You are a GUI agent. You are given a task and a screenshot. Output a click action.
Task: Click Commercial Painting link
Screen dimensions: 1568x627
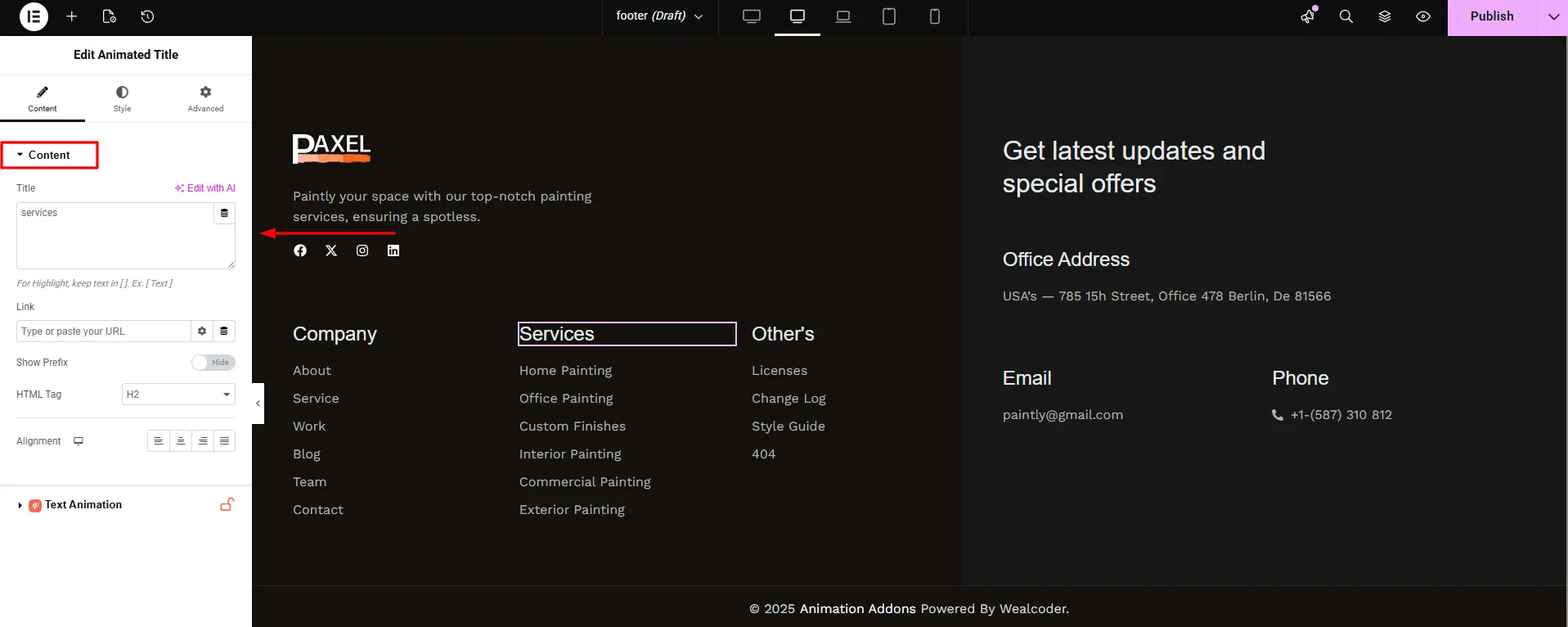coord(585,482)
